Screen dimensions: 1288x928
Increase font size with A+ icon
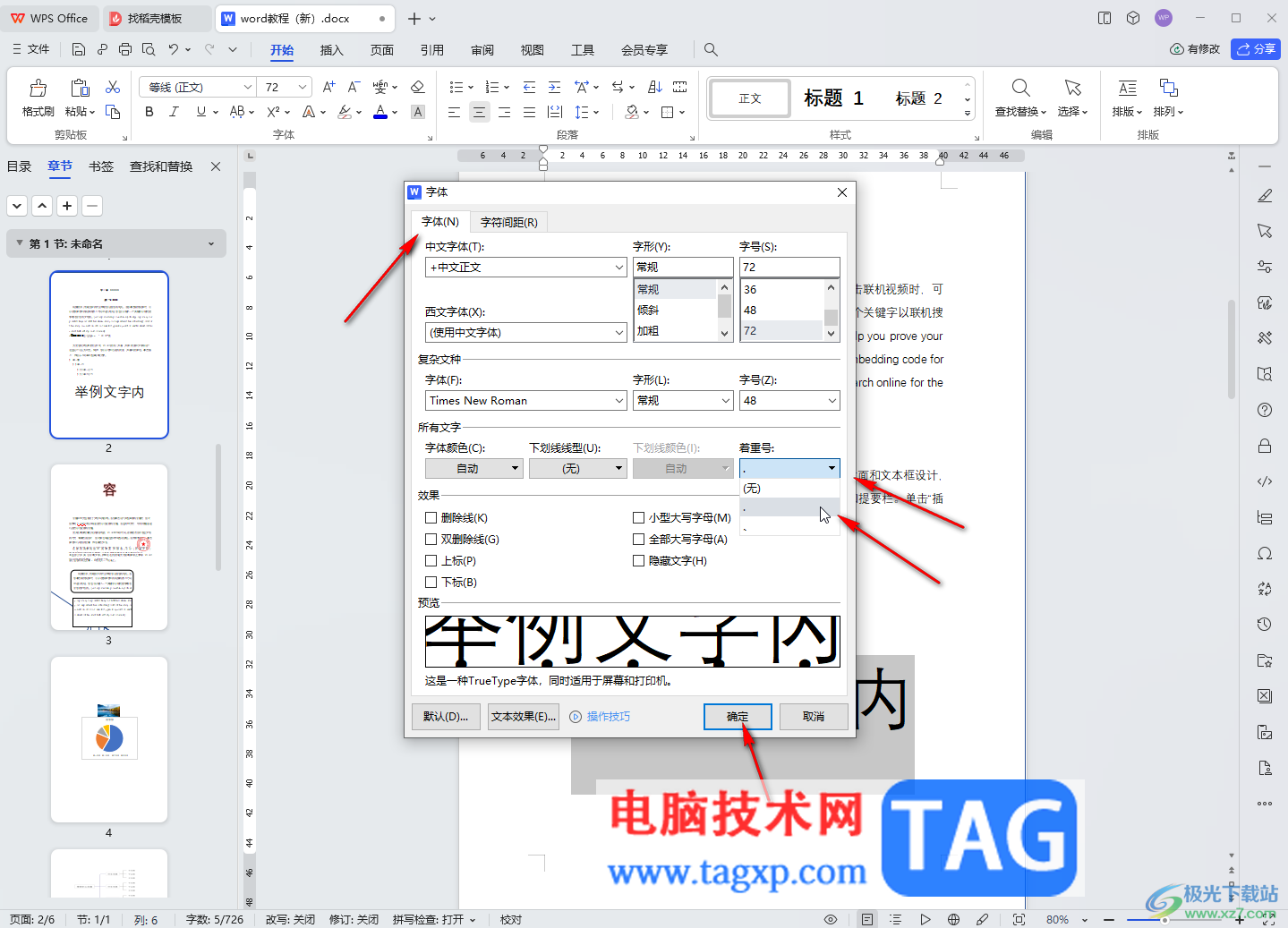point(329,87)
